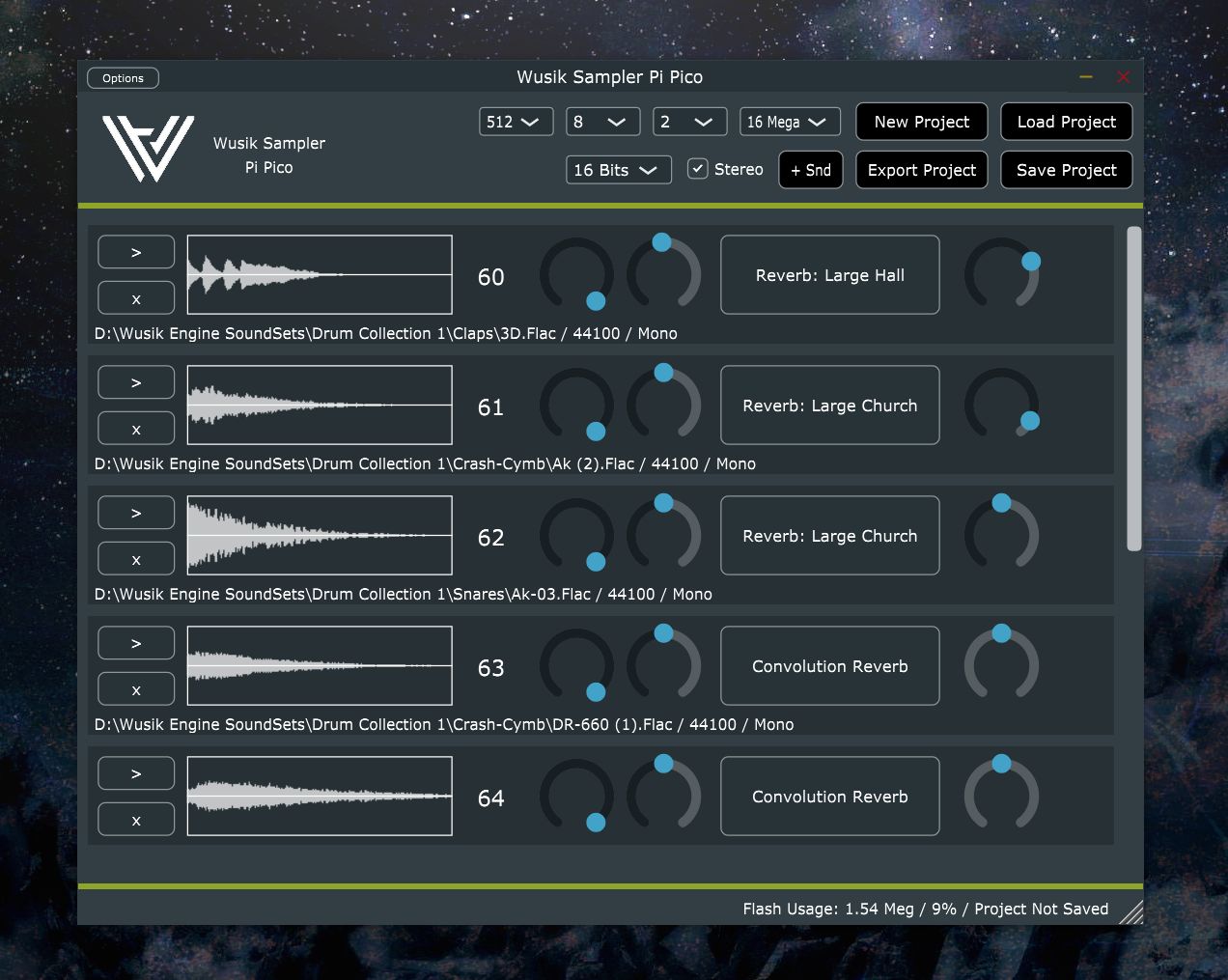Play the sample assigned to note 63
This screenshot has height=980, width=1228.
coord(136,643)
